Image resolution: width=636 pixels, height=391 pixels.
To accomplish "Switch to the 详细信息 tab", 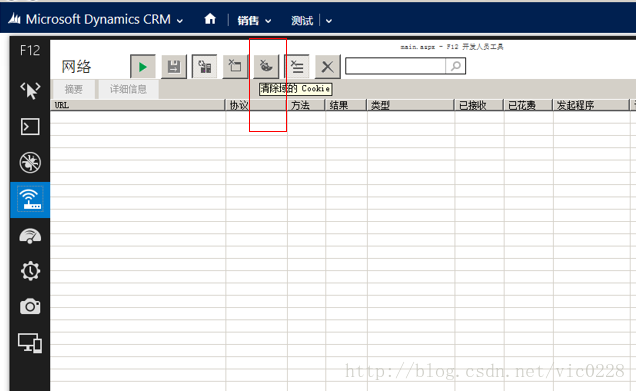I will coord(128,89).
